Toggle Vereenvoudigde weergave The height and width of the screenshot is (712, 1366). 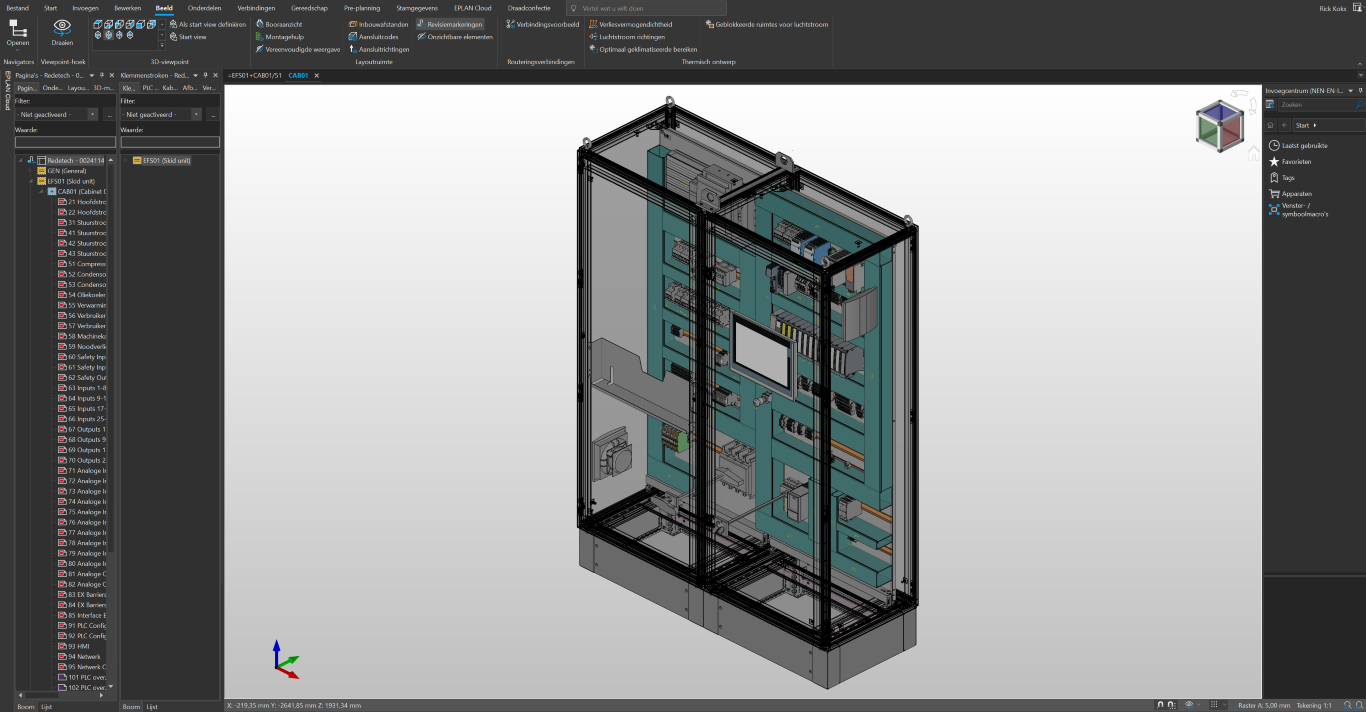pos(297,49)
